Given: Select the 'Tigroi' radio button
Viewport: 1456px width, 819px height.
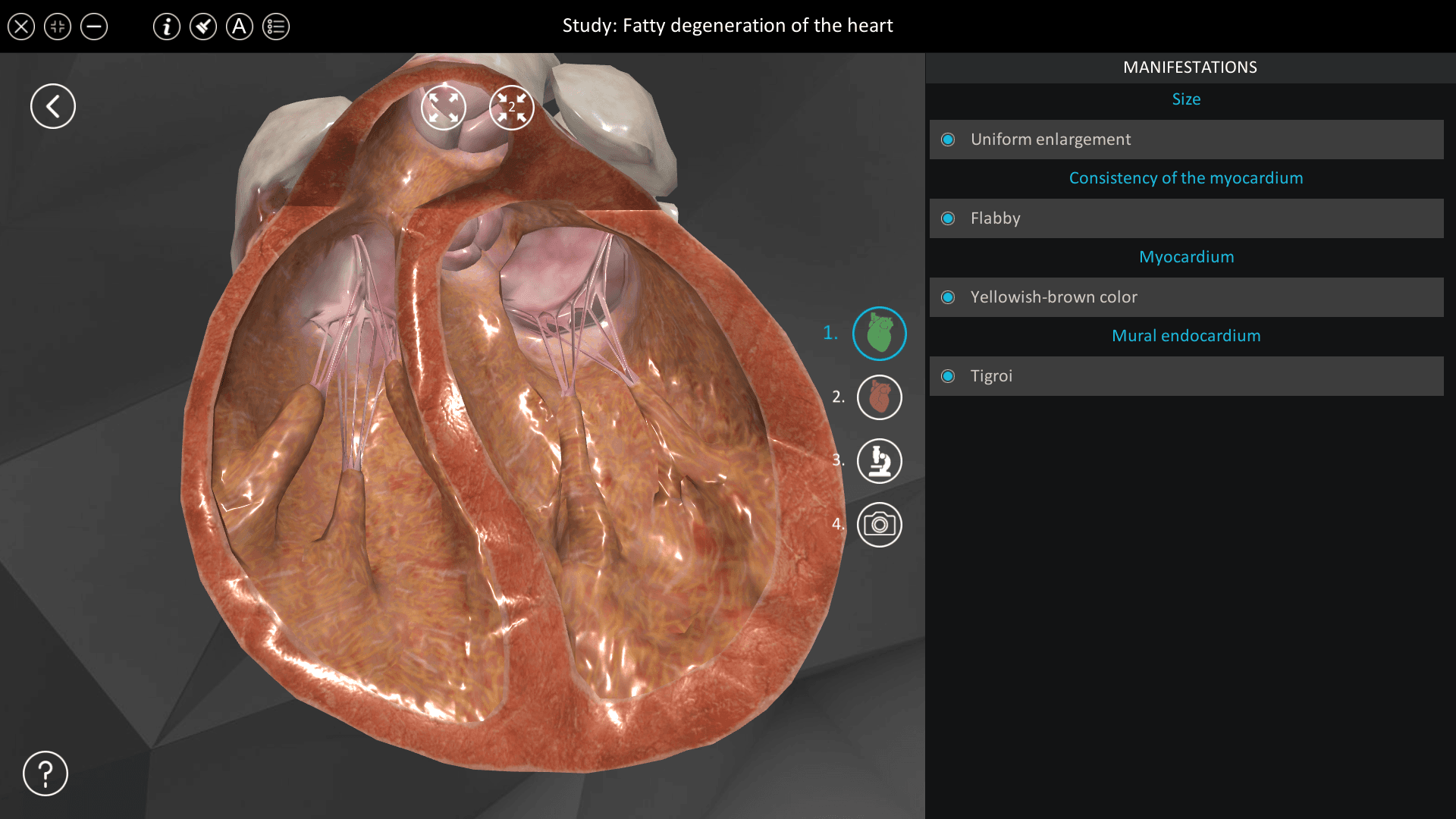Looking at the screenshot, I should click(948, 376).
